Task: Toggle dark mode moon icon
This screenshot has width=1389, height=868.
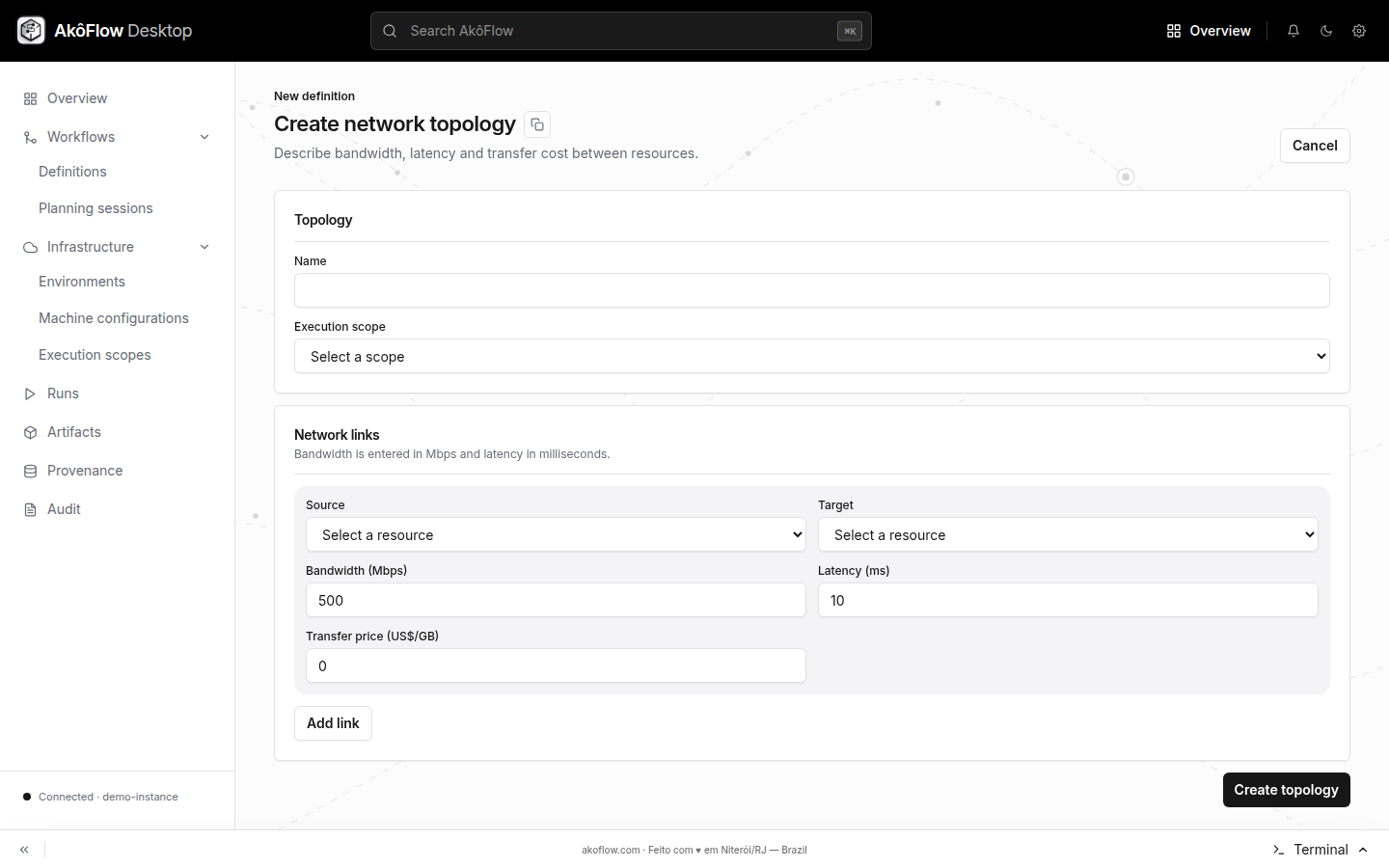Action: click(1326, 31)
